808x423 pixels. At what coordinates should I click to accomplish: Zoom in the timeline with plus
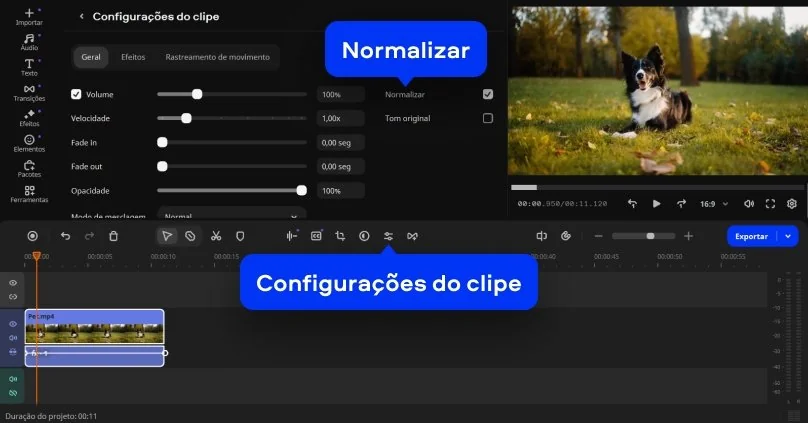pyautogui.click(x=688, y=236)
